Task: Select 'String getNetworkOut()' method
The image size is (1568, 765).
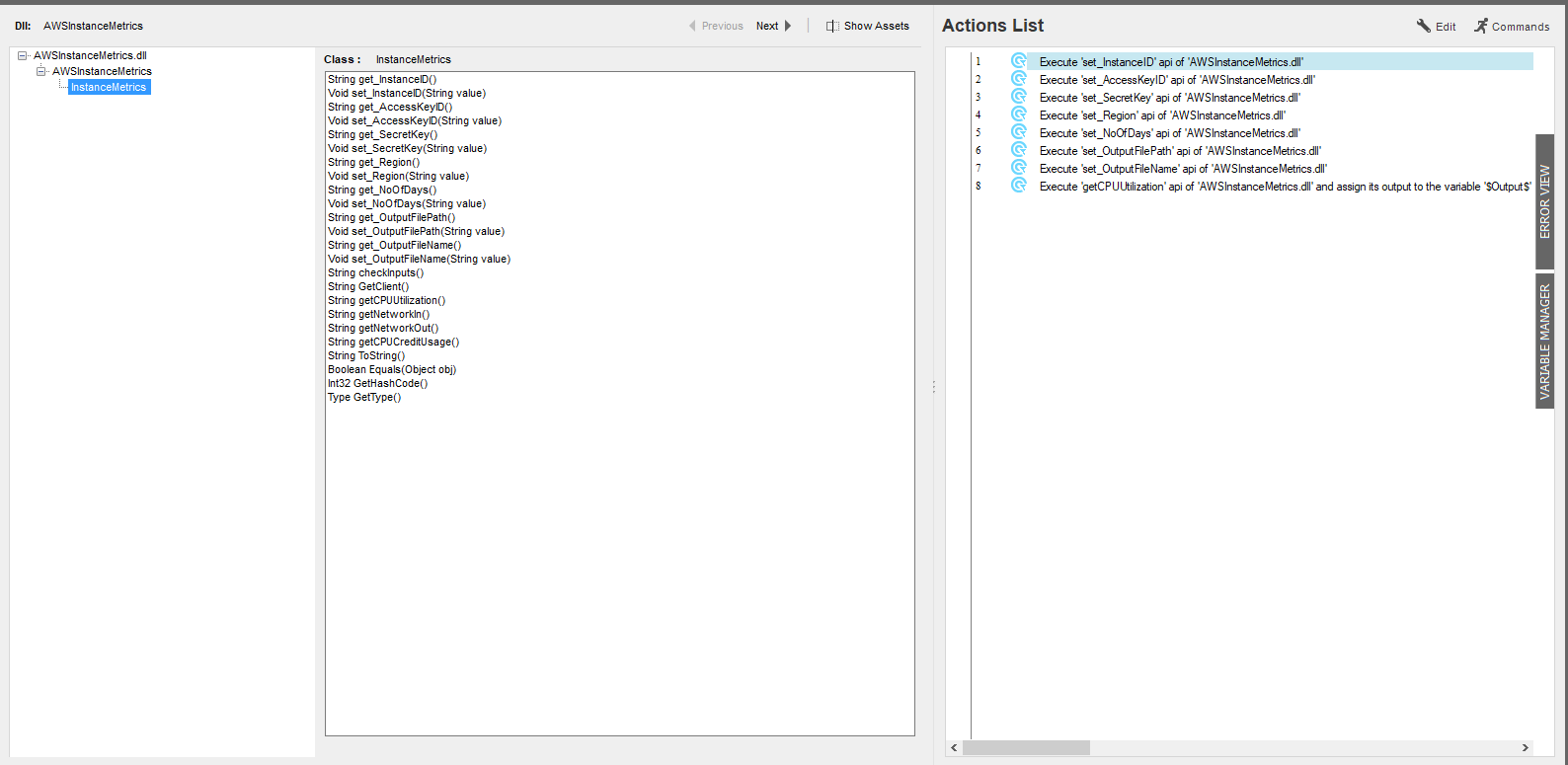Action: (383, 328)
